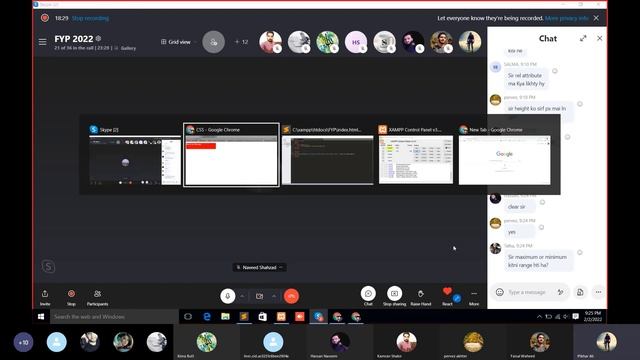React to the 'yes' message
This screenshot has width=640, height=360.
541,227
